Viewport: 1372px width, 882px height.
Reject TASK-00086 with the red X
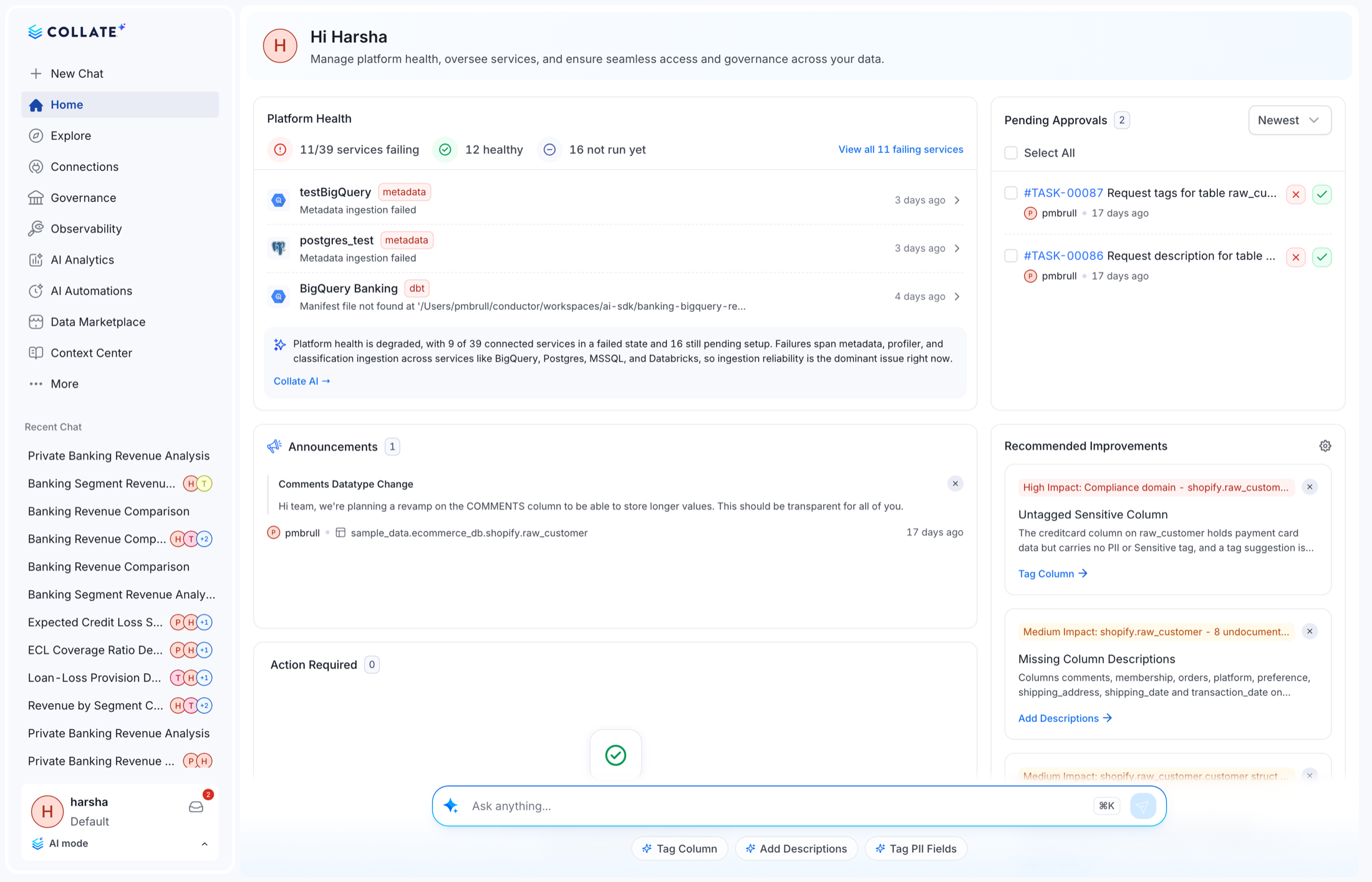click(1296, 257)
